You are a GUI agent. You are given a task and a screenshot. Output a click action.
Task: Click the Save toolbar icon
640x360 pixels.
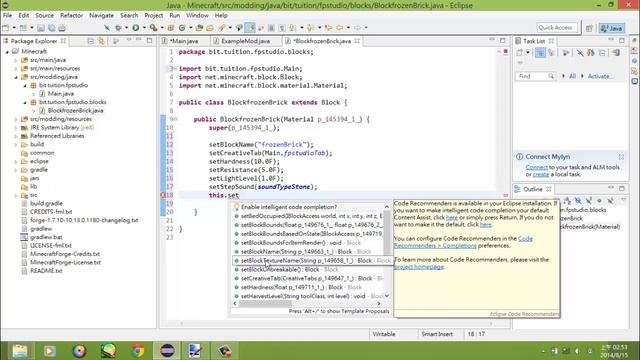click(x=41, y=28)
